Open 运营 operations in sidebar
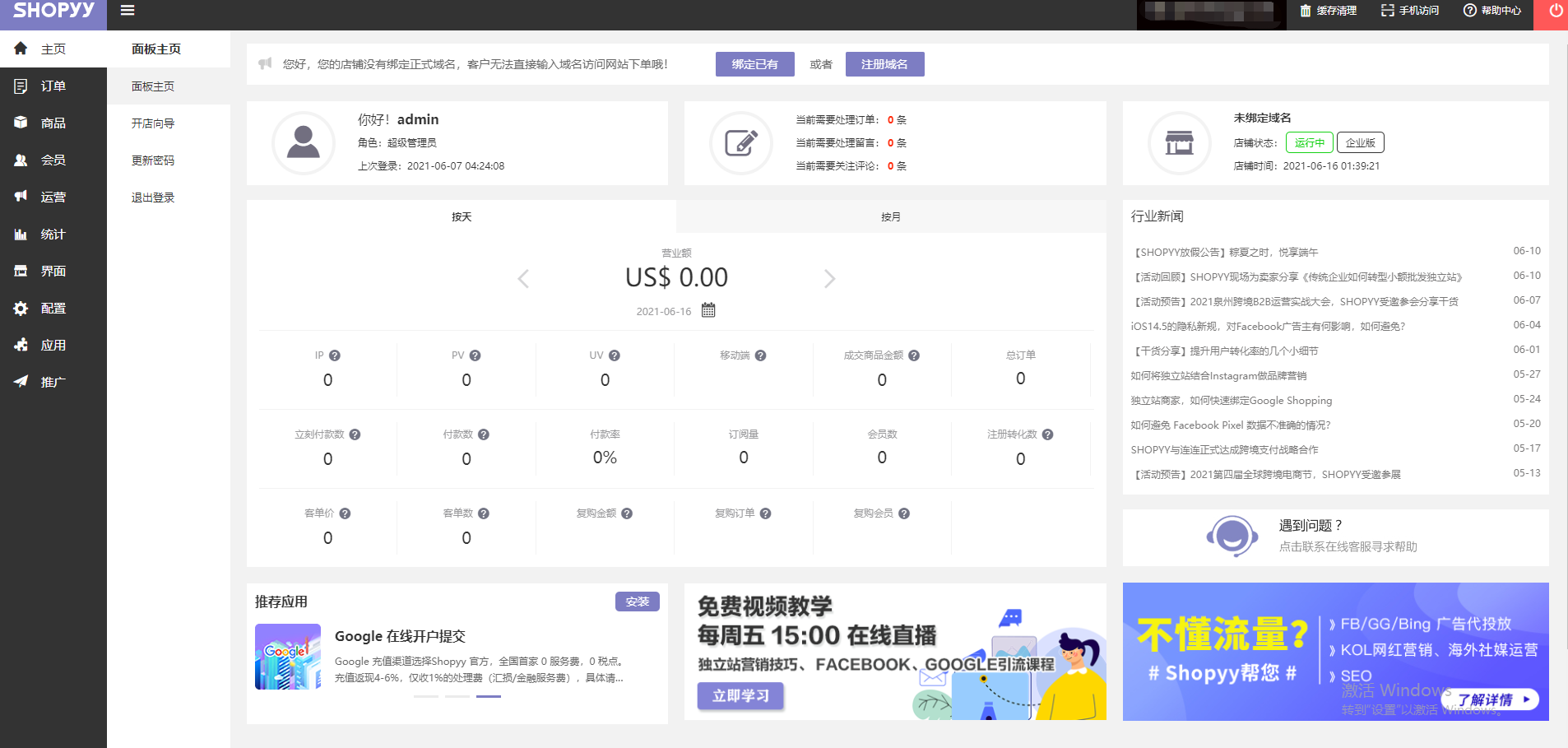The width and height of the screenshot is (1568, 748). pyautogui.click(x=53, y=197)
